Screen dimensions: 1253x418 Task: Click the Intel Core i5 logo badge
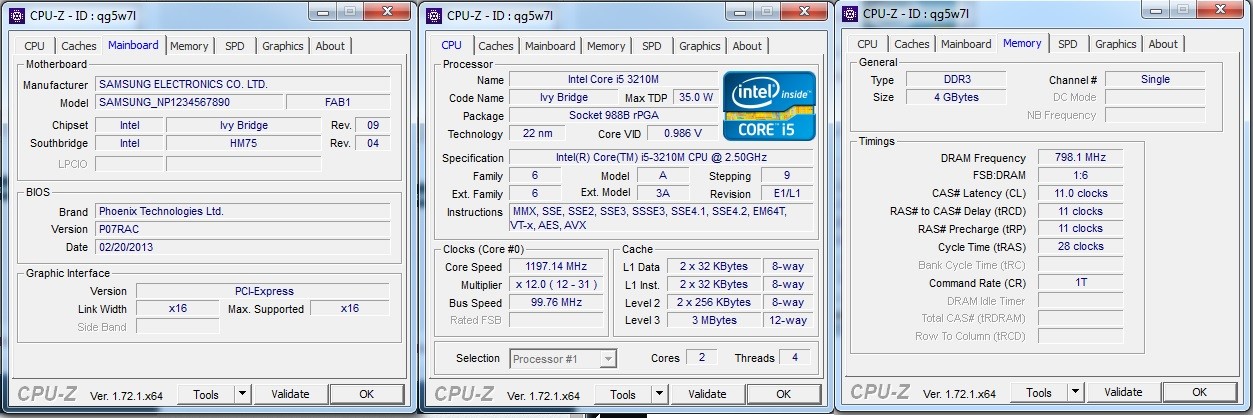(770, 105)
